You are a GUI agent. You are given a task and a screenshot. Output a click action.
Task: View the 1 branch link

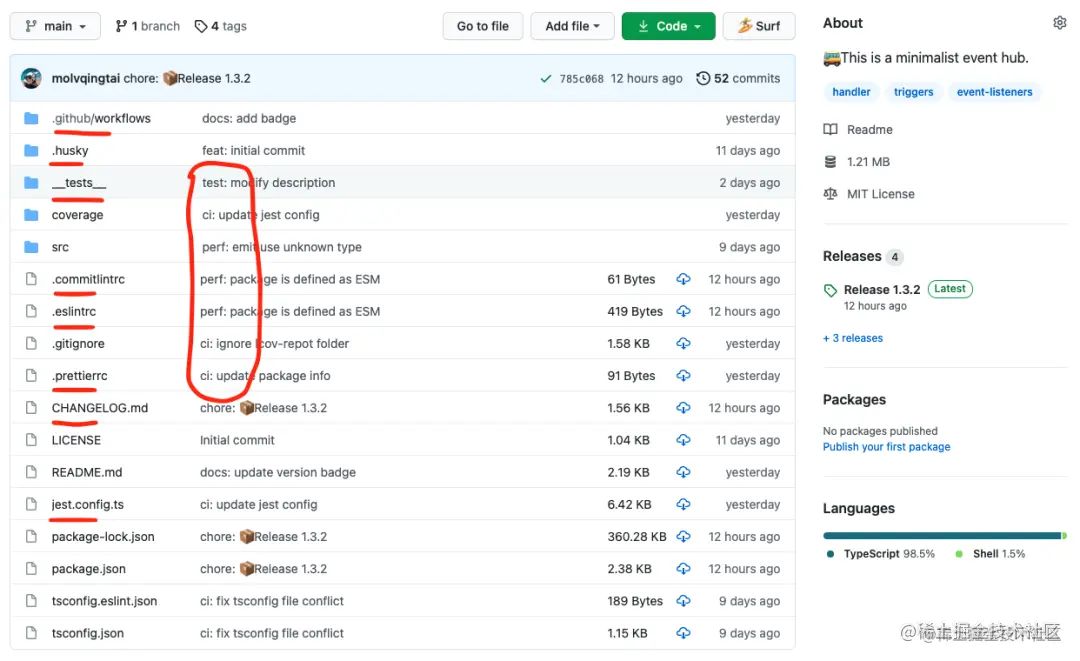click(147, 26)
